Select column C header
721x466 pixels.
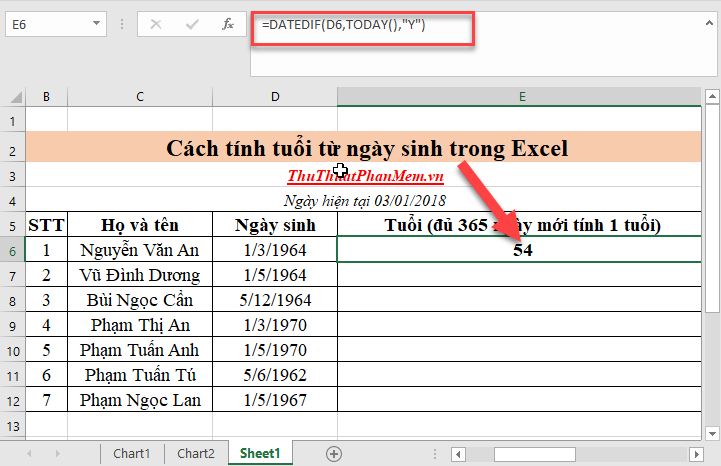point(140,97)
